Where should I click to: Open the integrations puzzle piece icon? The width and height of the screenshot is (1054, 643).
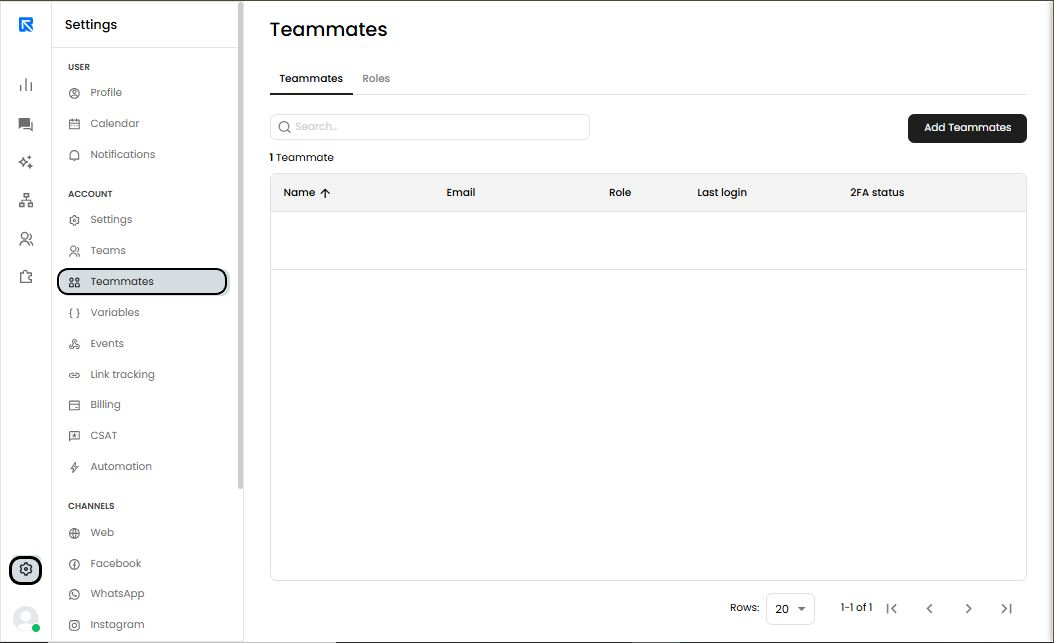coord(26,277)
